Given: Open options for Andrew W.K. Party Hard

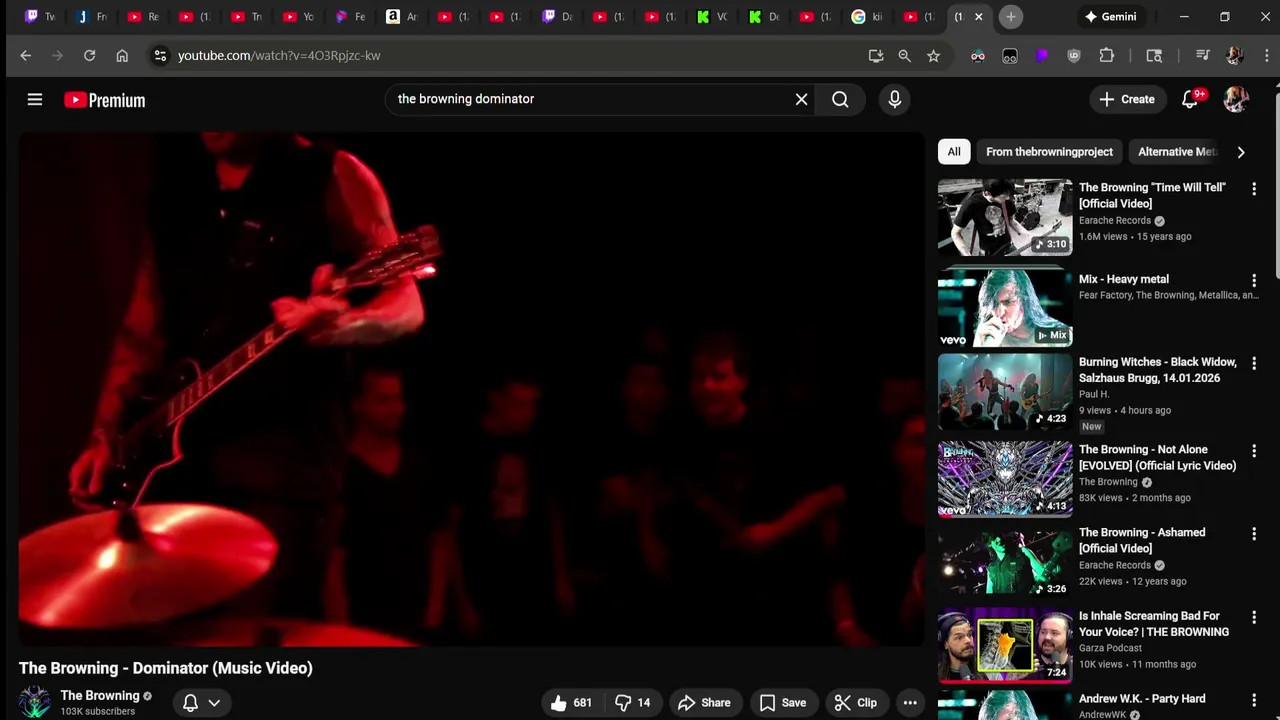Looking at the screenshot, I should (x=1254, y=701).
